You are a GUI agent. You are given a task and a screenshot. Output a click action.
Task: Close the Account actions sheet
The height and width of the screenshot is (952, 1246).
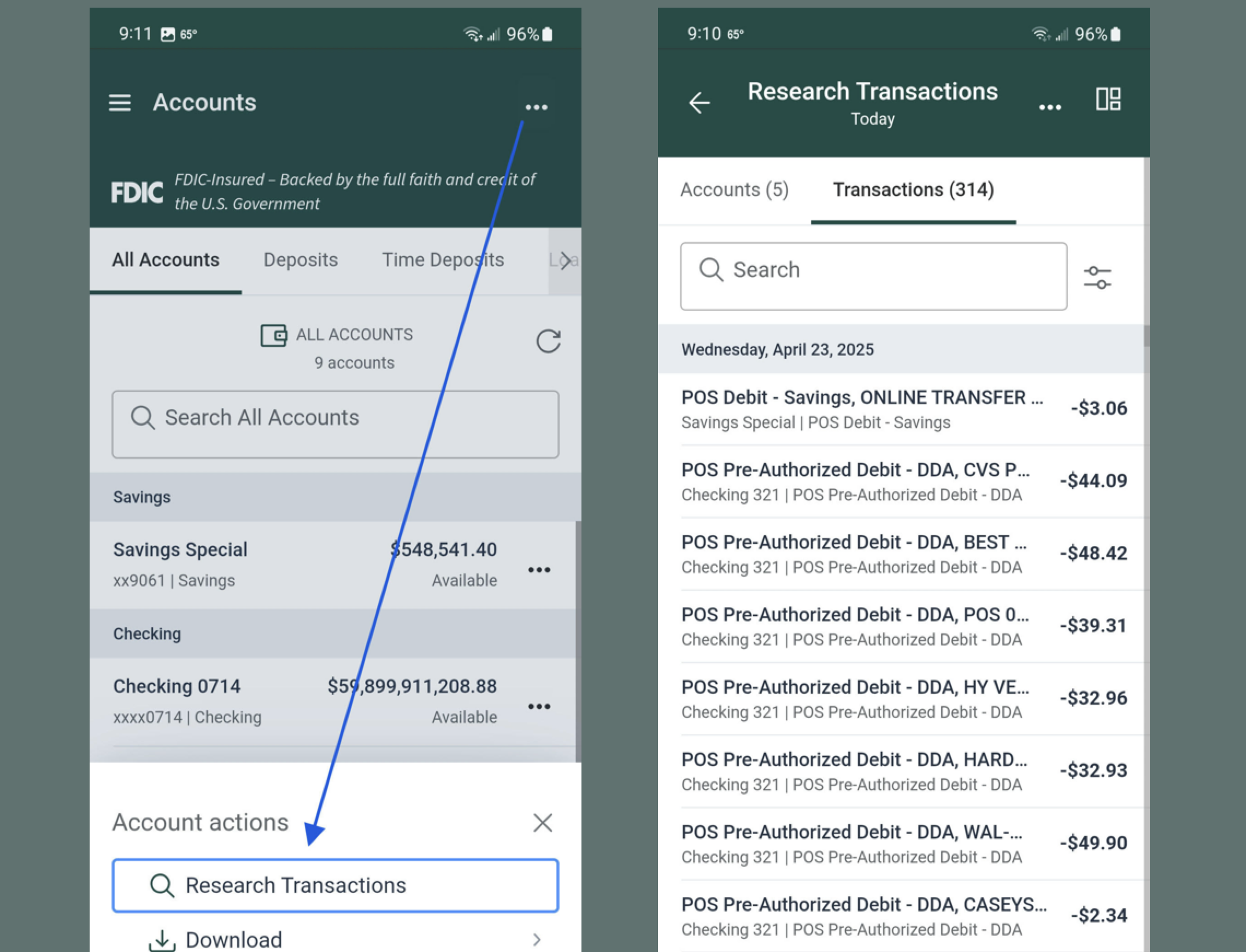(542, 822)
